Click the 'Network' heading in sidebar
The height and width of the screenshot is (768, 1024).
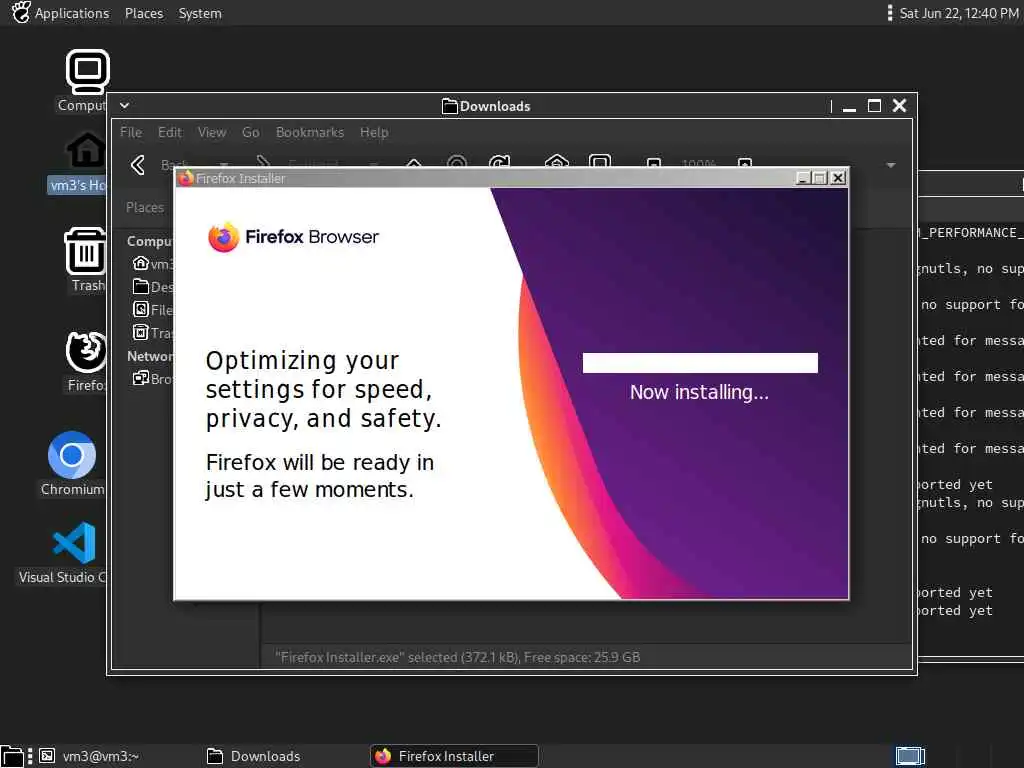[150, 356]
